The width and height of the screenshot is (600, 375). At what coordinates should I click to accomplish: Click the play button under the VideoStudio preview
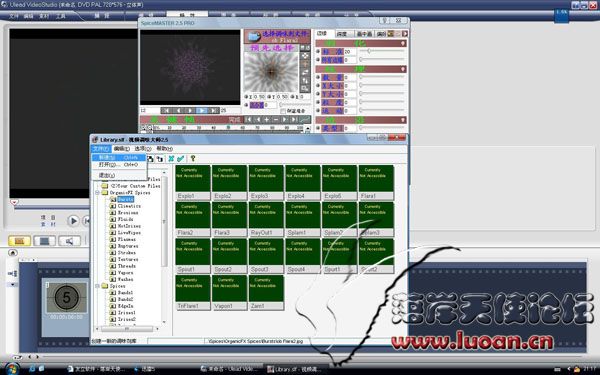(x=73, y=221)
